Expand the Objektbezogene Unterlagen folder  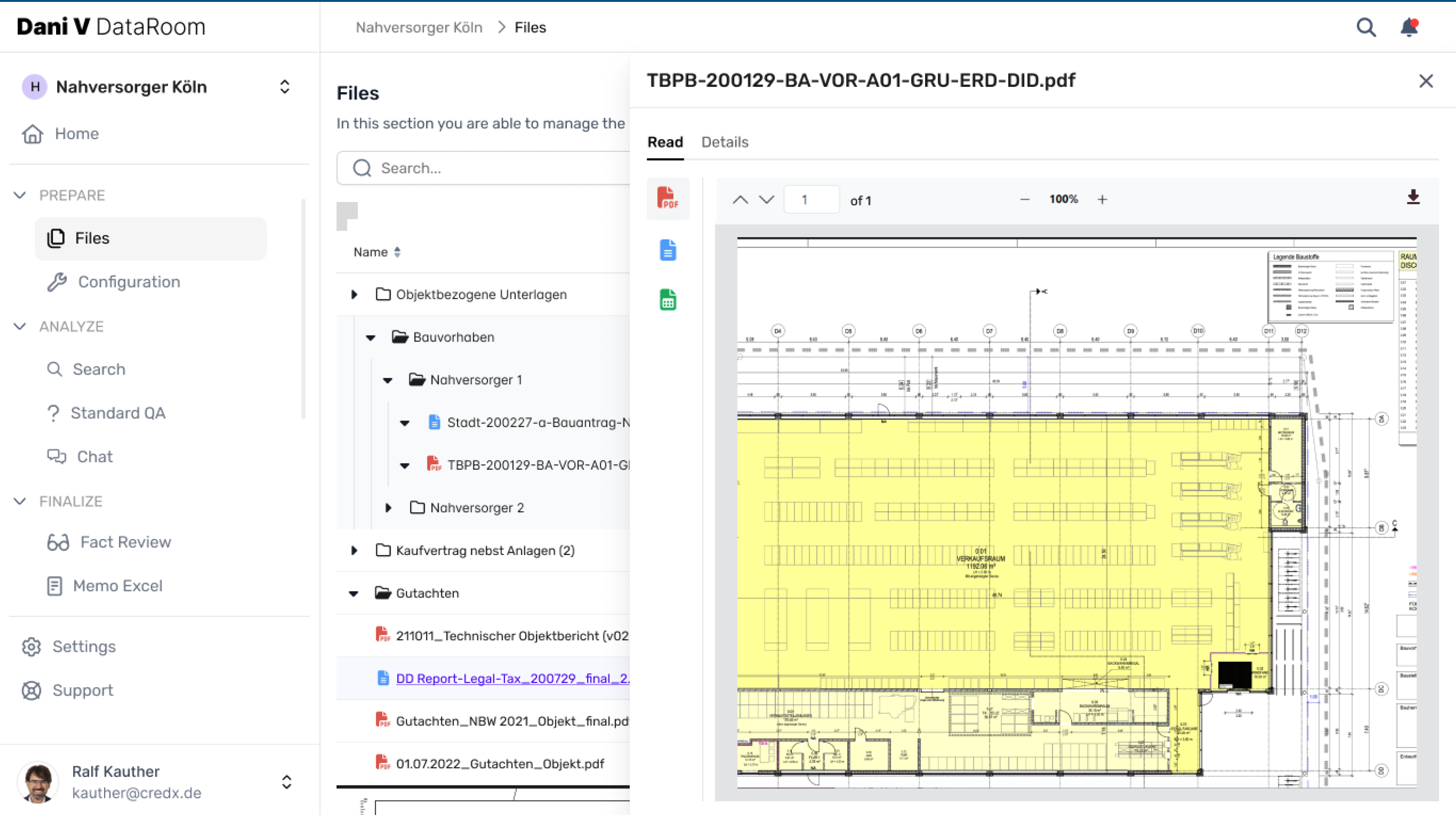tap(354, 294)
